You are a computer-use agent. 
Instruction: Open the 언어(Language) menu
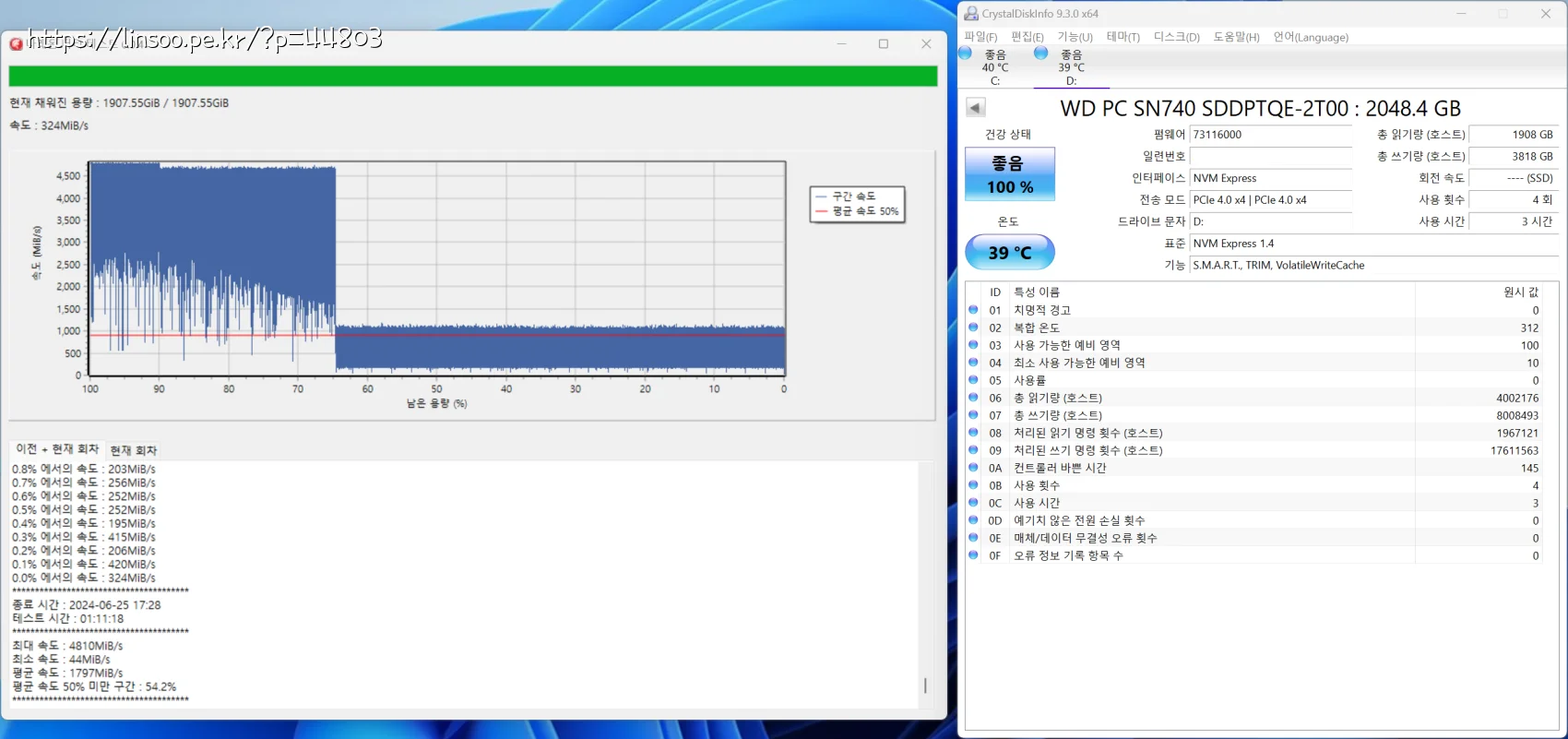(x=1311, y=37)
